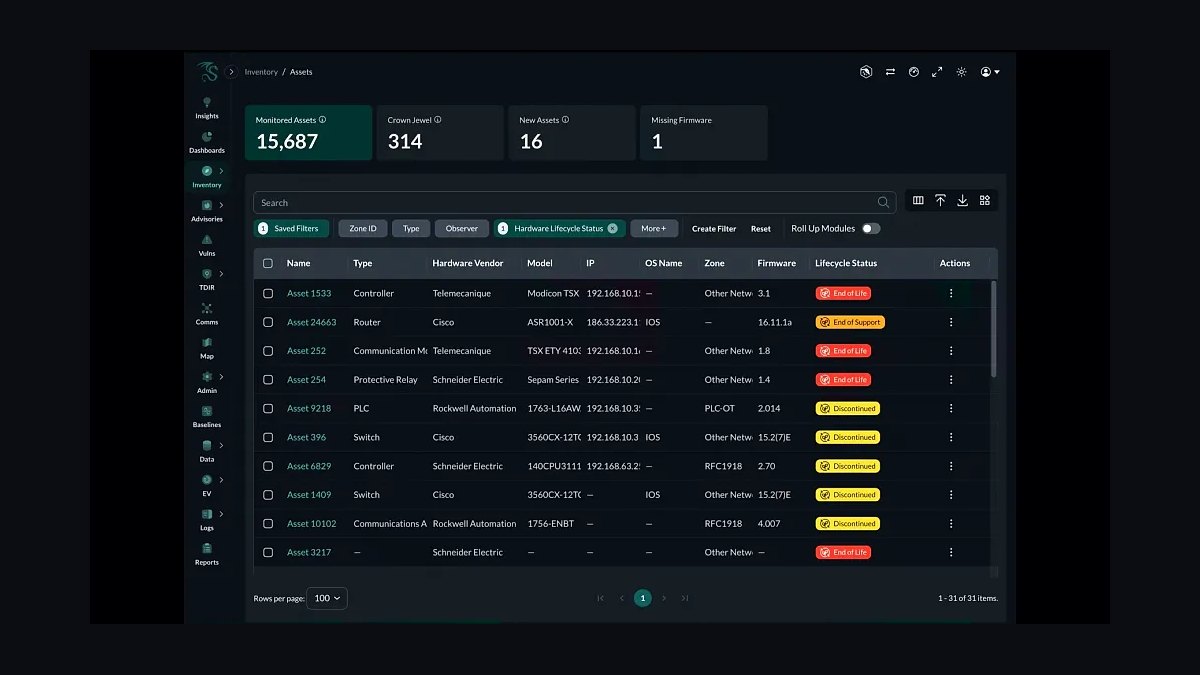This screenshot has width=1200, height=675.
Task: Open the column chooser icon
Action: pyautogui.click(x=918, y=201)
